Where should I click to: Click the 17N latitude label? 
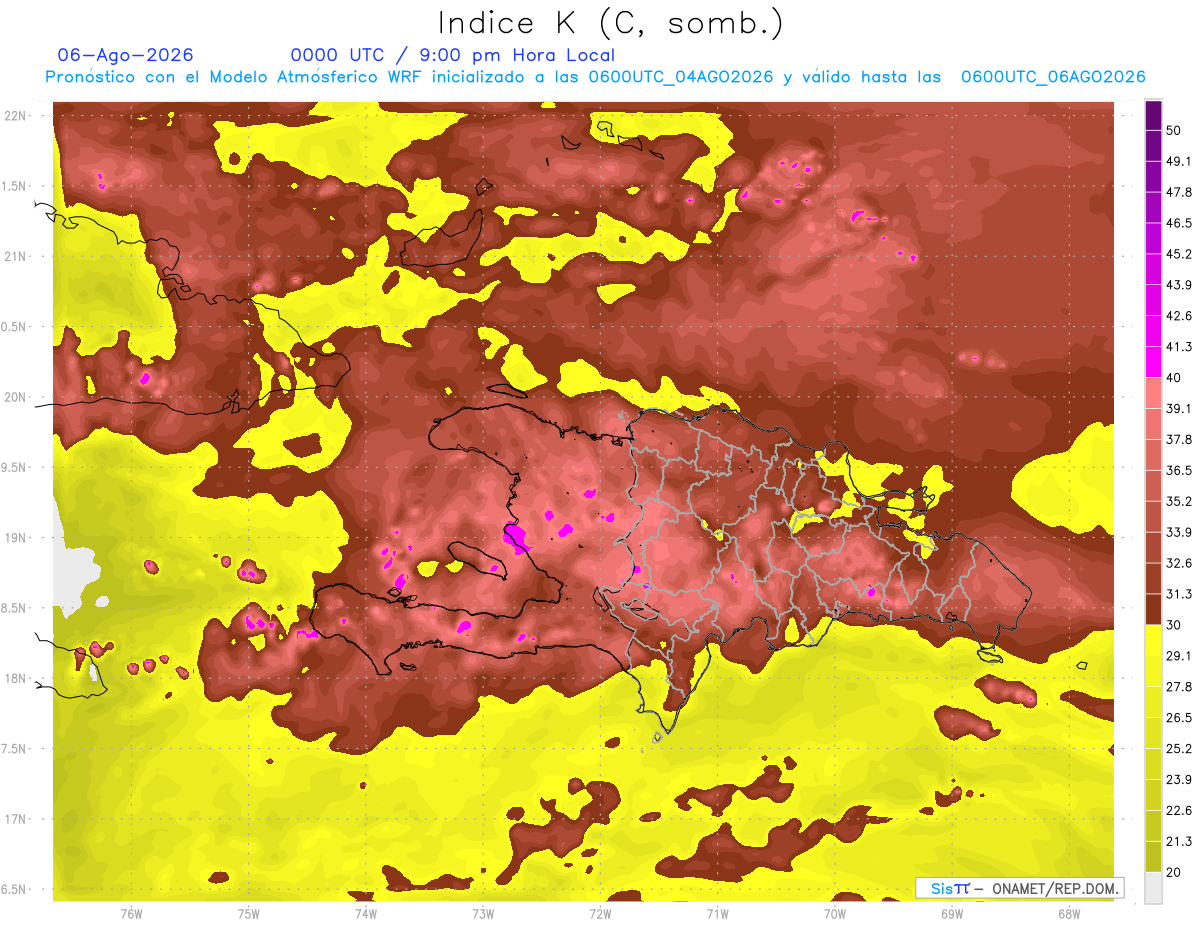coord(15,819)
